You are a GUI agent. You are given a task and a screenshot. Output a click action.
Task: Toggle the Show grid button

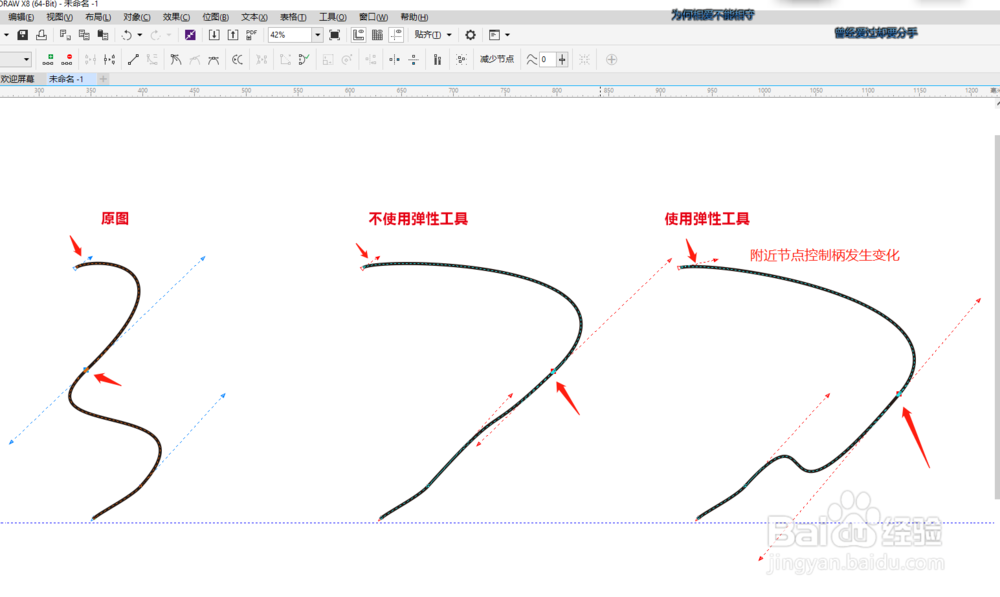pyautogui.click(x=377, y=35)
